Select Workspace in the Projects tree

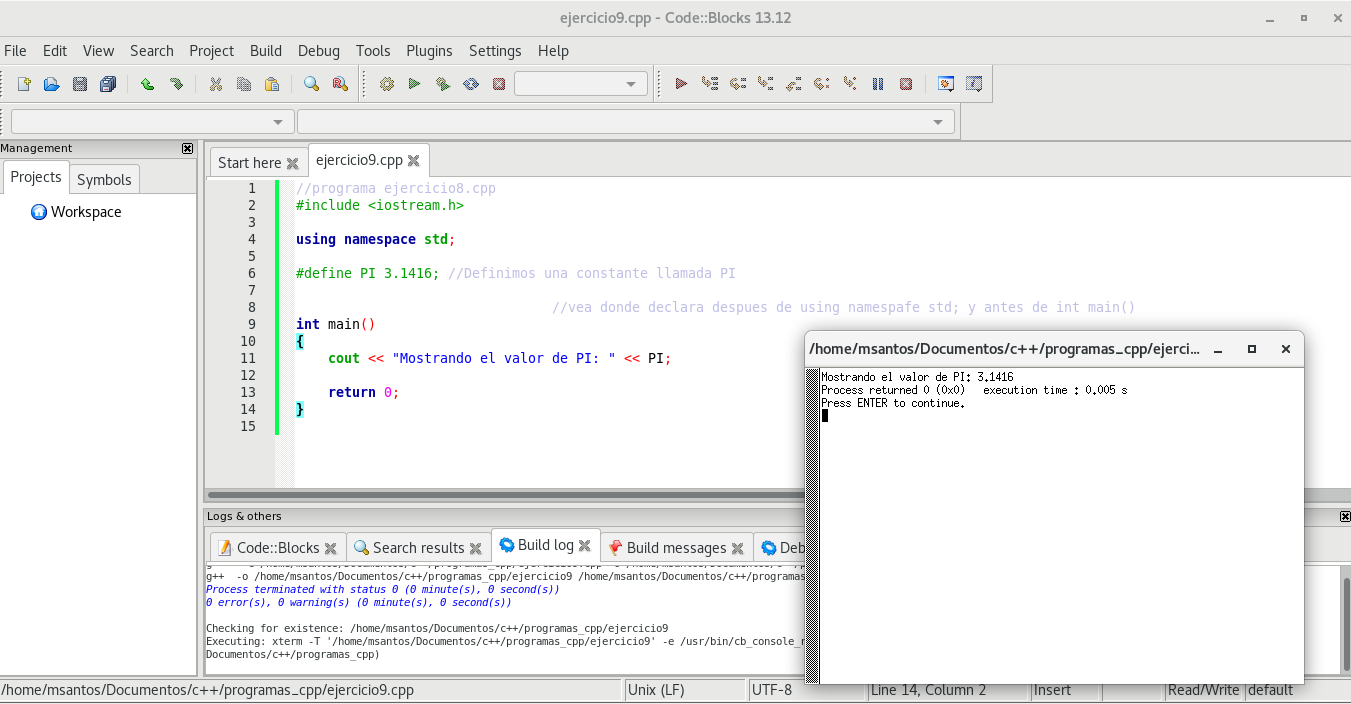click(x=86, y=212)
